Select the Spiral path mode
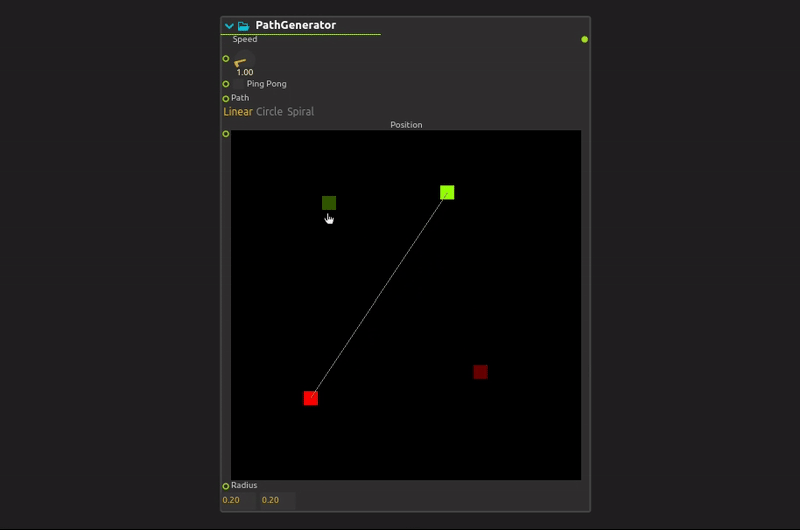 coord(301,112)
